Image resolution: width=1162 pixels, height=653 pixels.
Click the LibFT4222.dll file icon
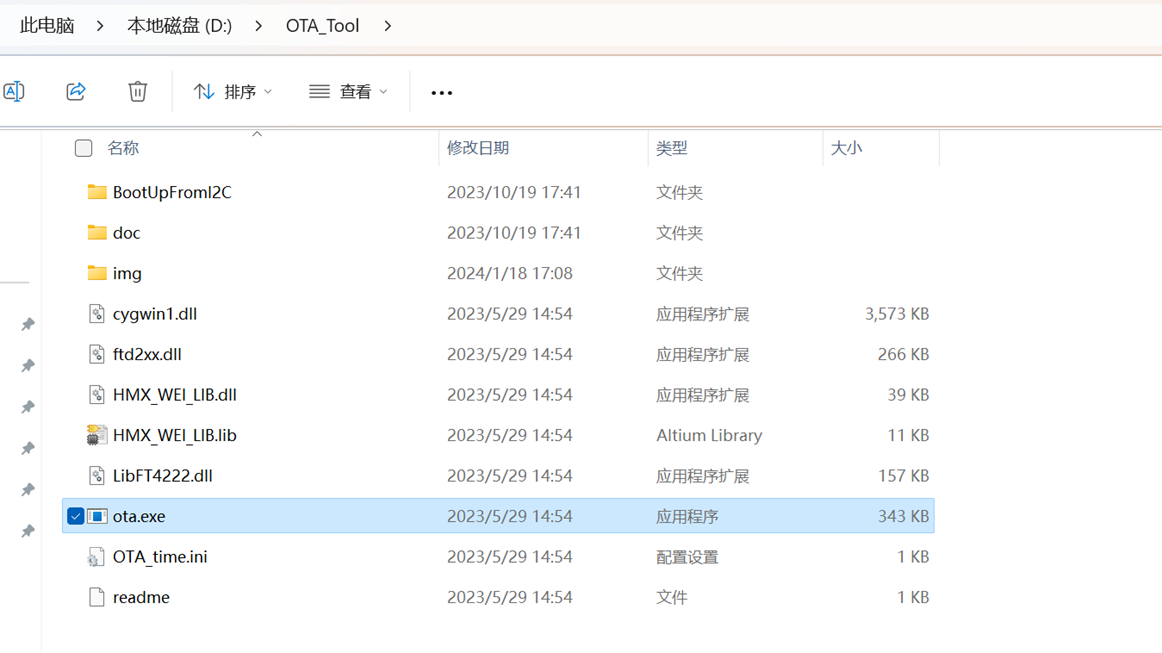coord(96,475)
